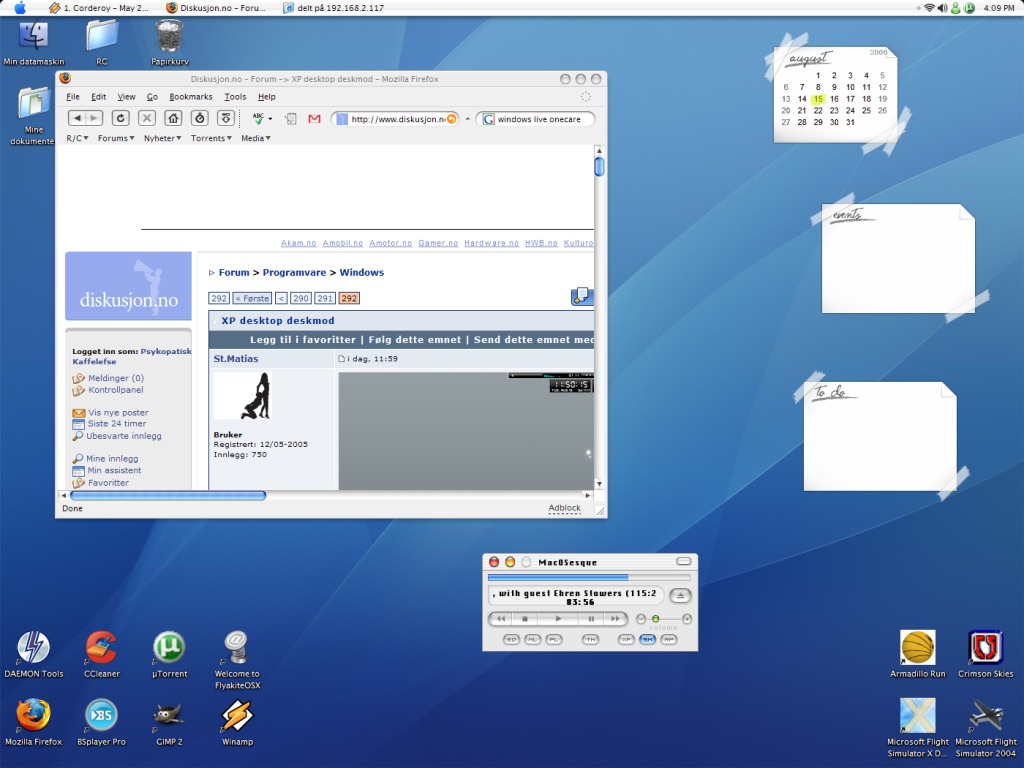The image size is (1024, 768).
Task: Go forward in Firefox
Action: point(94,118)
